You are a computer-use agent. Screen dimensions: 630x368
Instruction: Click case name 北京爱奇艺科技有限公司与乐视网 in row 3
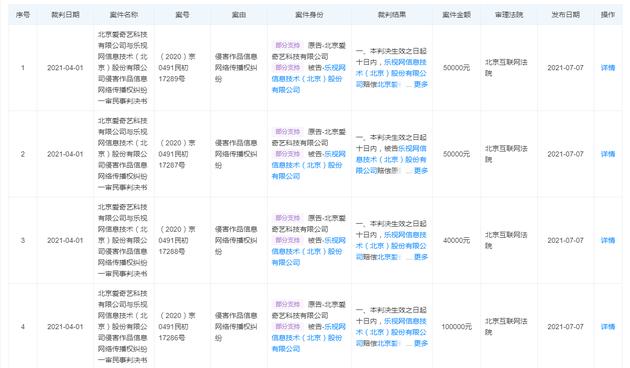pos(123,240)
